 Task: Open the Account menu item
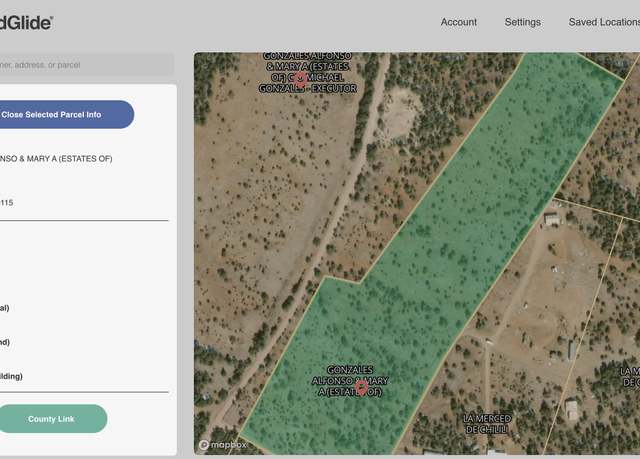tap(458, 22)
